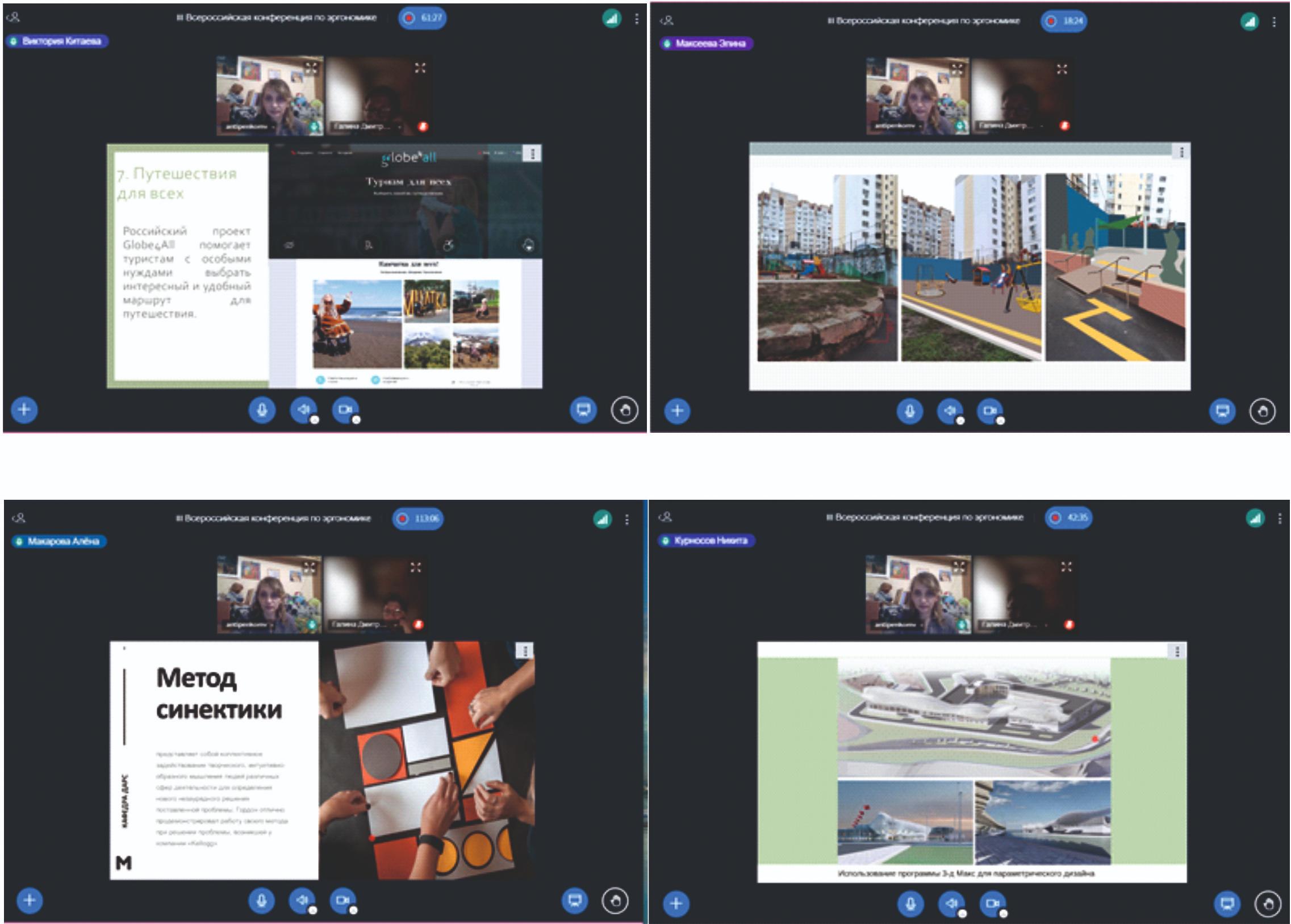Screen dimensions: 1291x924
Task: Click the plus button in Курносов Никита's window
Action: coord(676,904)
